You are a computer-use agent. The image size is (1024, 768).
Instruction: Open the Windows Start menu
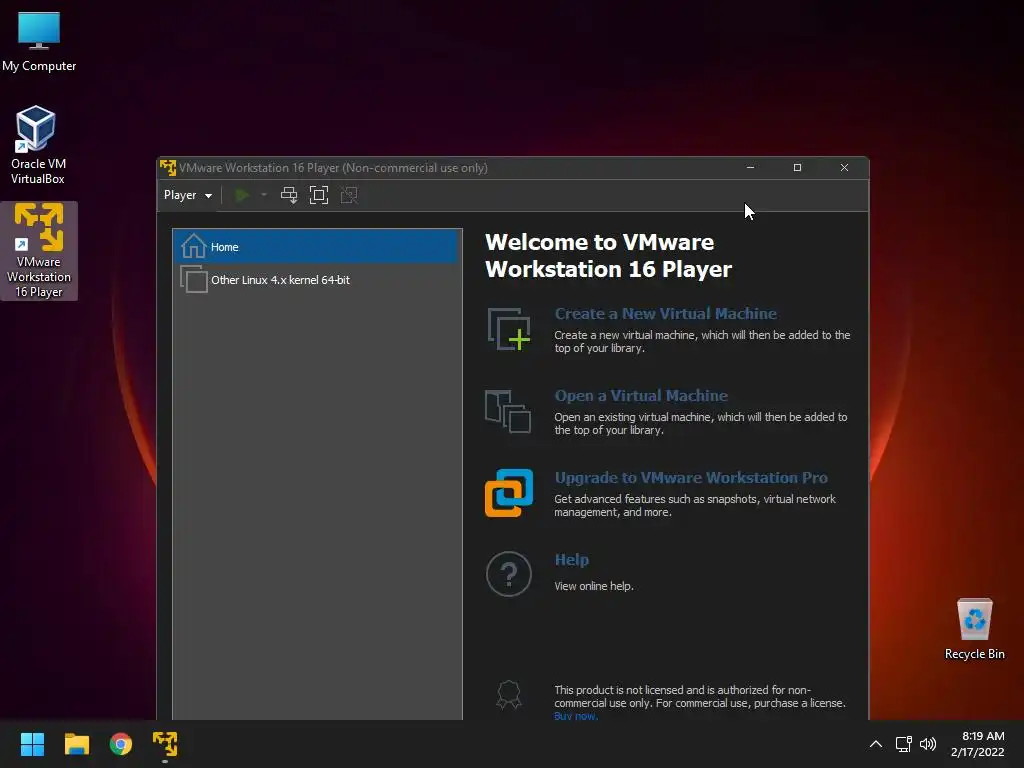pos(32,744)
